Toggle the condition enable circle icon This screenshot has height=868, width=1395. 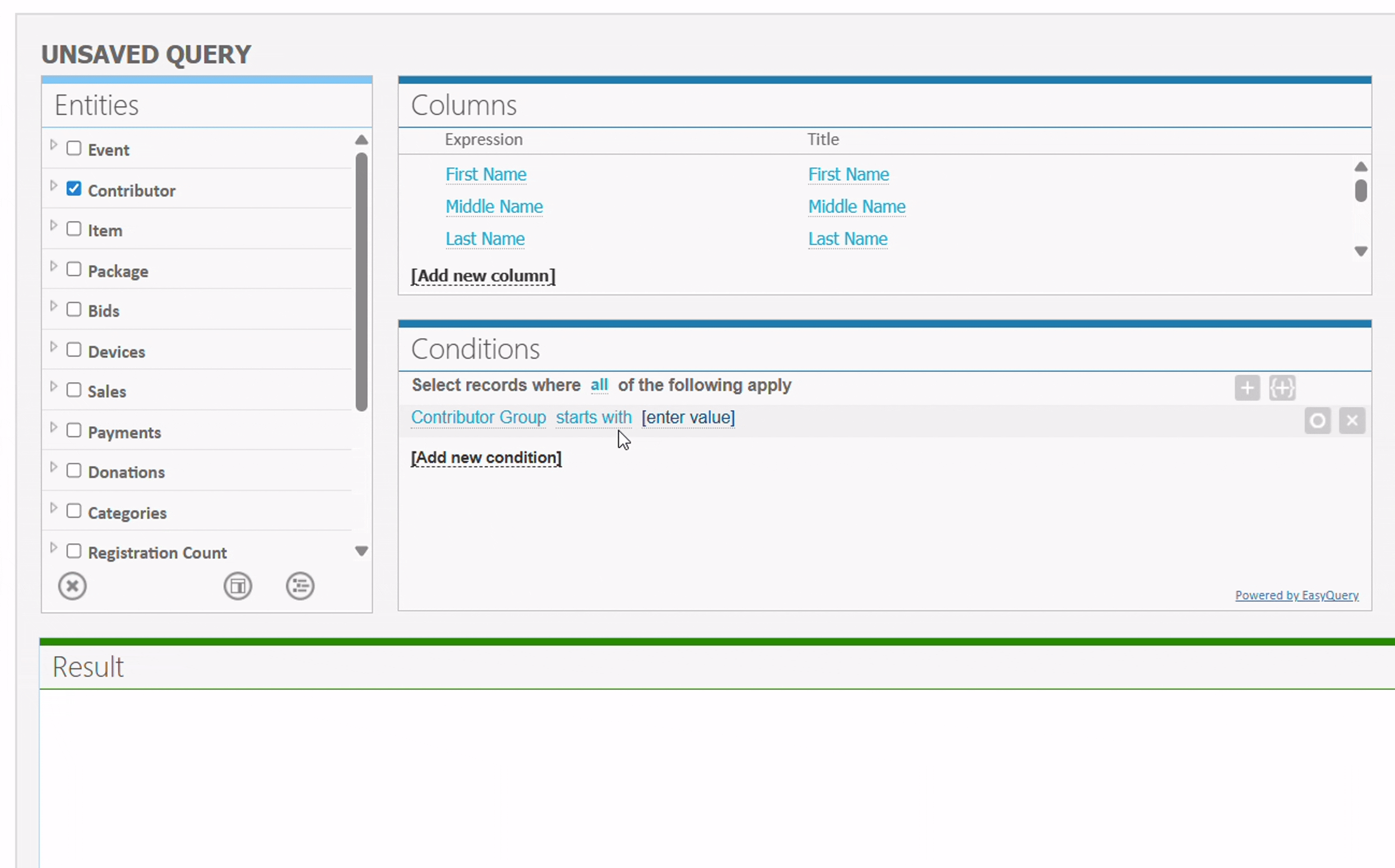(x=1317, y=421)
